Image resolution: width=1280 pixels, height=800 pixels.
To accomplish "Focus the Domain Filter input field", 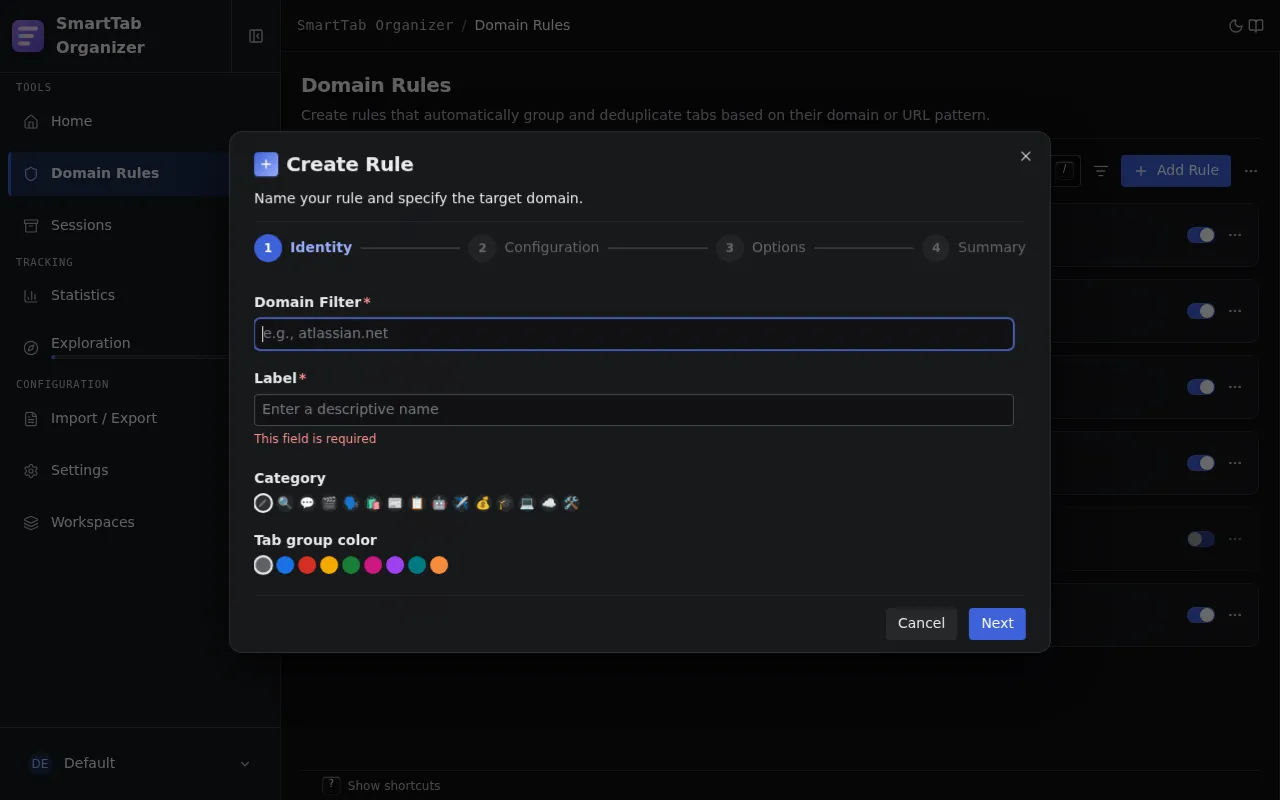I will [634, 334].
